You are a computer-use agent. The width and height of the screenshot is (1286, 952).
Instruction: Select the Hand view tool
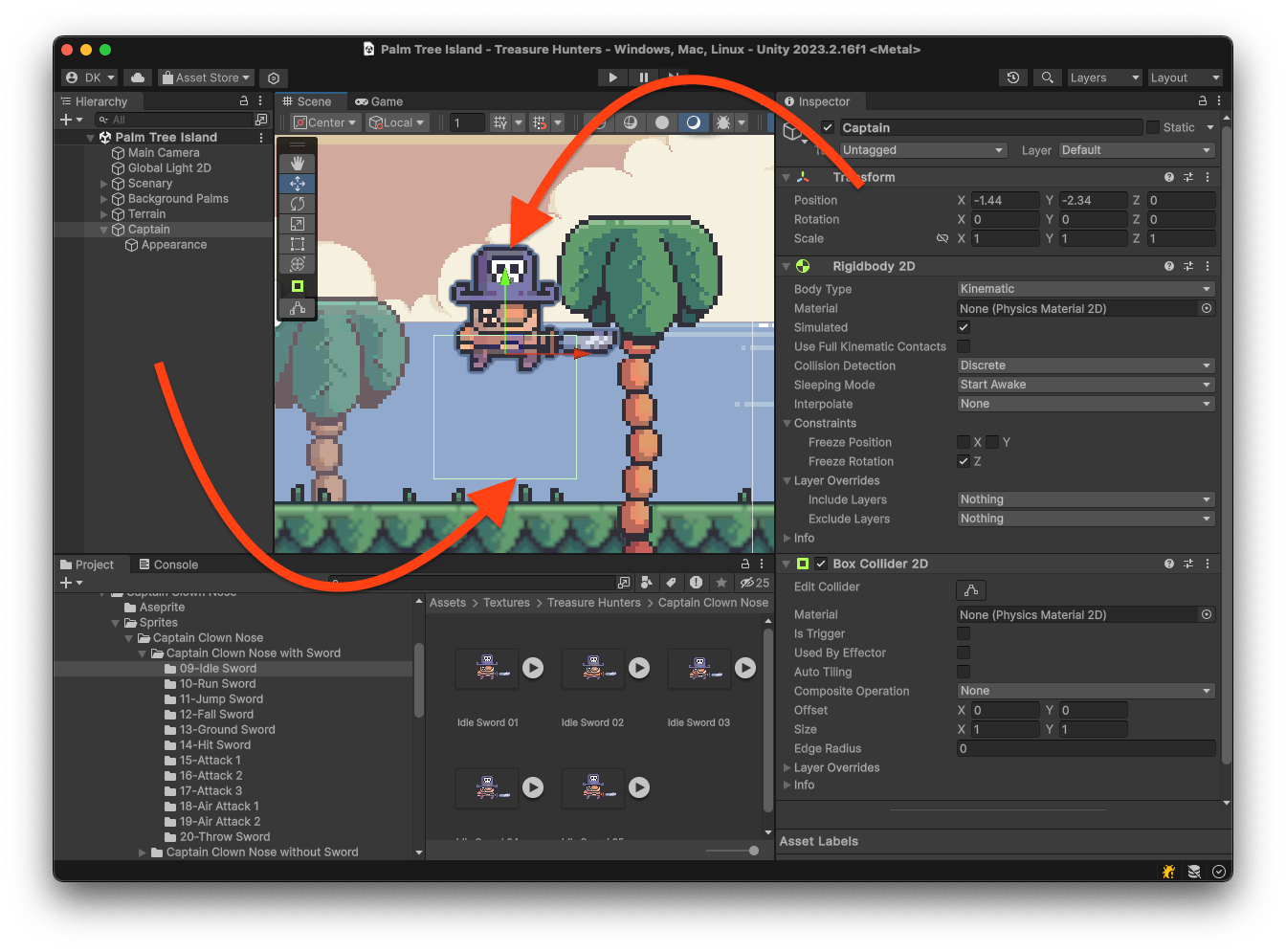point(298,164)
